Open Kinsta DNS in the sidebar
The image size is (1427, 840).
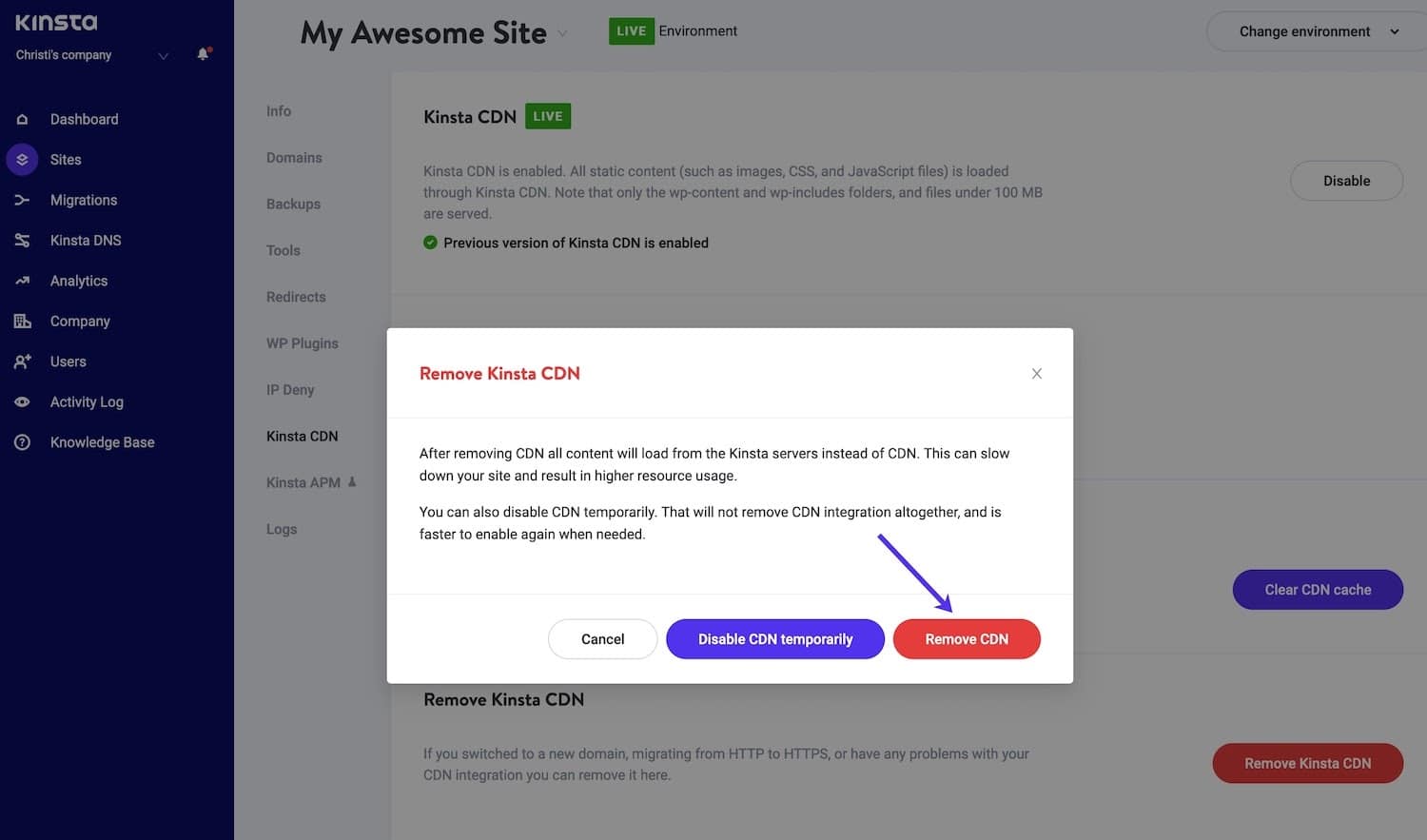pyautogui.click(x=86, y=241)
